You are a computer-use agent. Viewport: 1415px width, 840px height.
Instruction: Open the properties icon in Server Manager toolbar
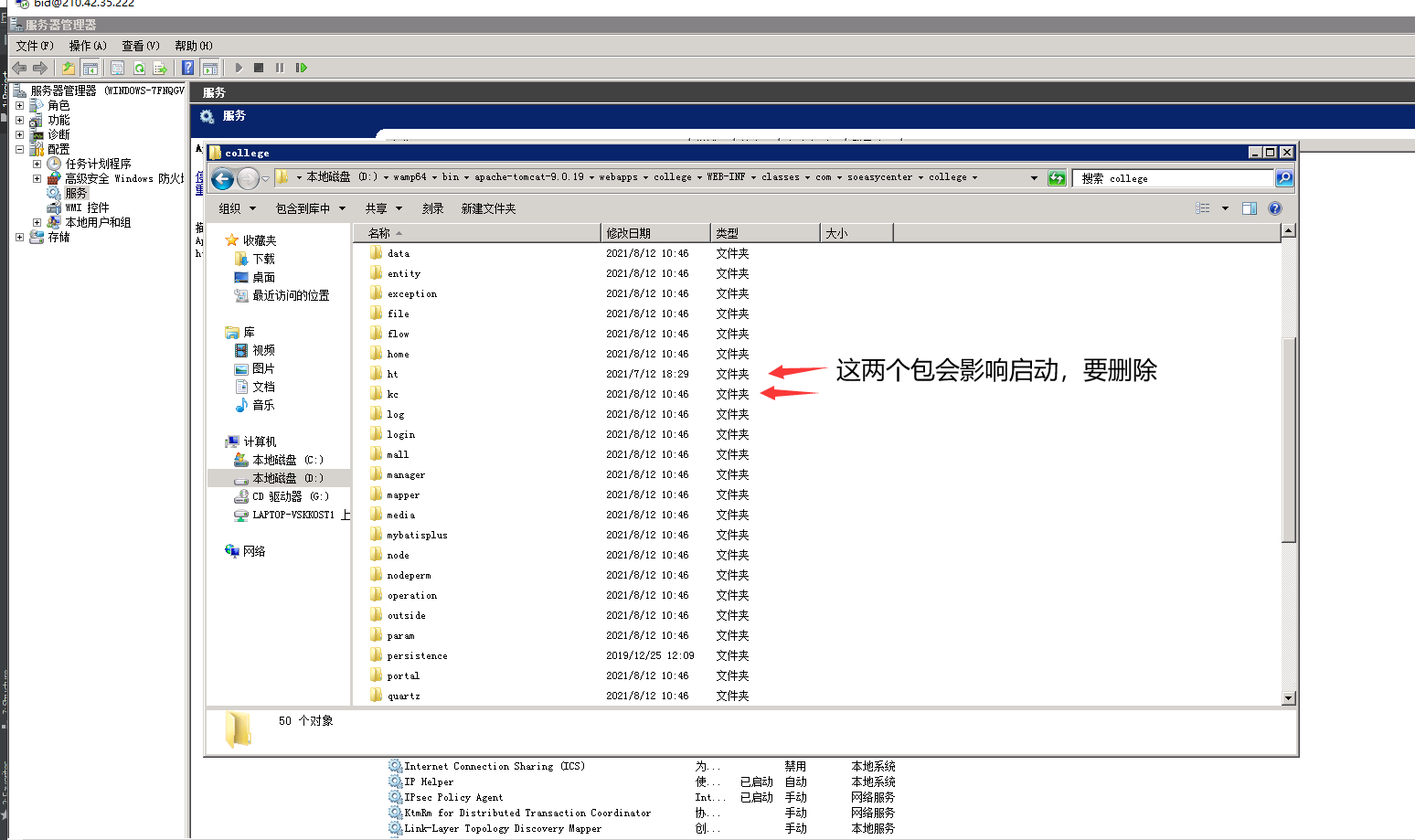click(117, 68)
